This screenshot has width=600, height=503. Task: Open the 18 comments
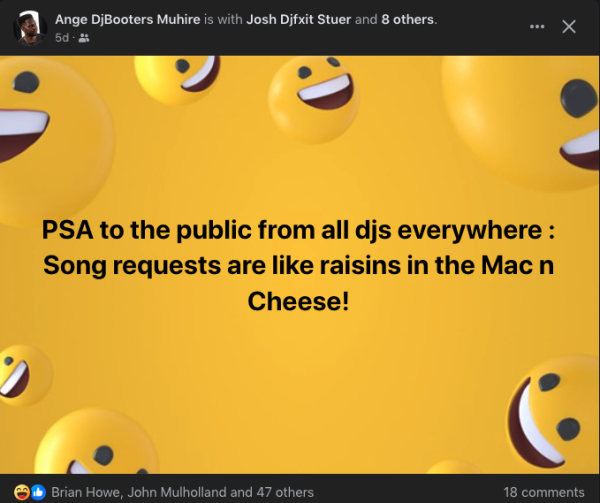[544, 492]
